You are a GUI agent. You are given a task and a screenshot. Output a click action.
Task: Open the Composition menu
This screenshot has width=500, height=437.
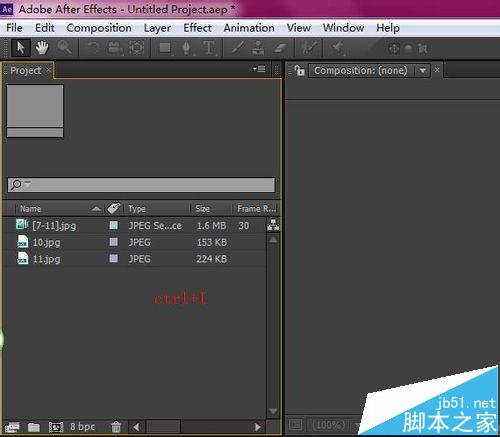[99, 28]
